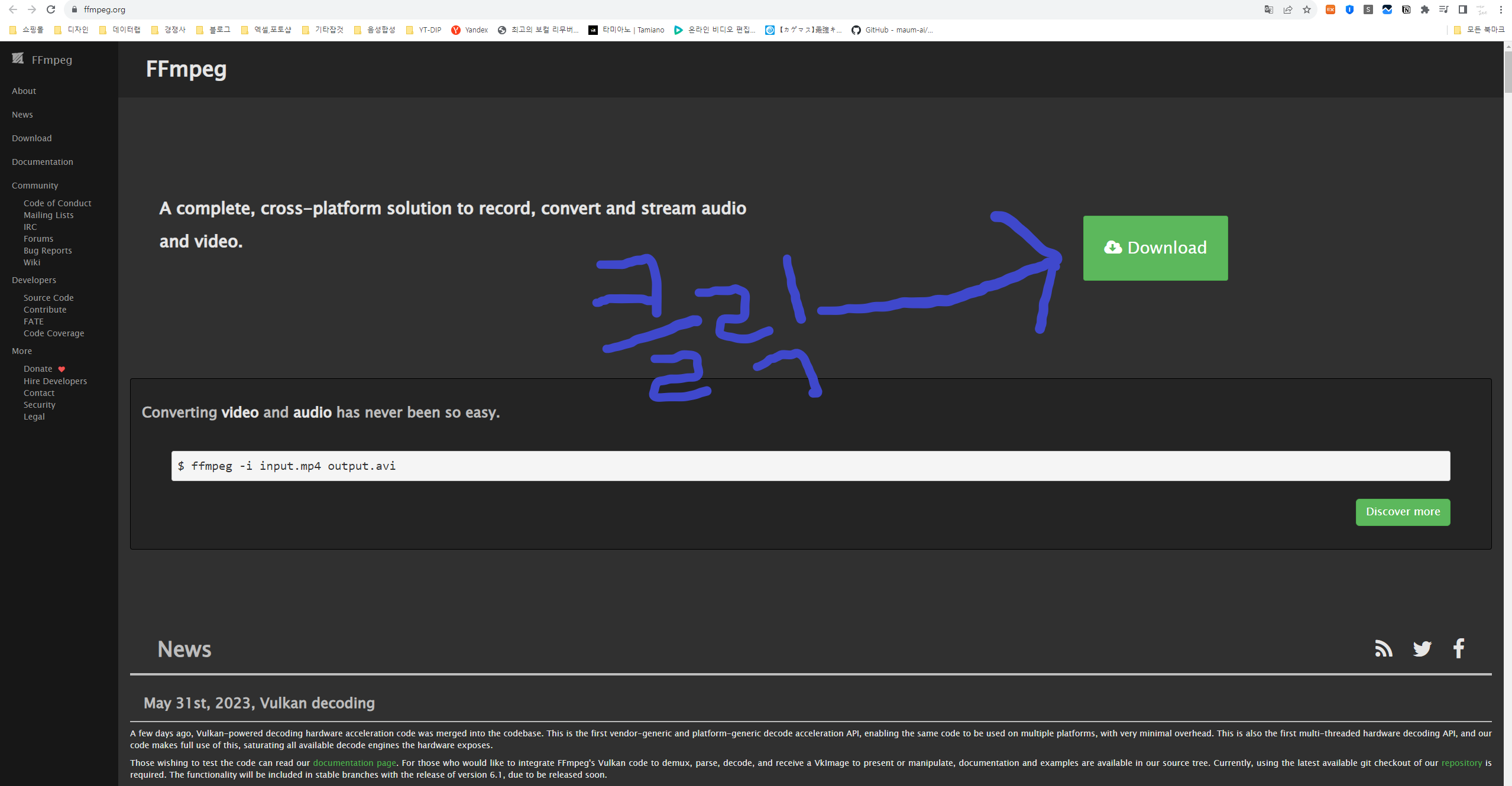Open the 기타잡것 bookmark folder
Image resolution: width=1512 pixels, height=786 pixels.
pos(323,30)
